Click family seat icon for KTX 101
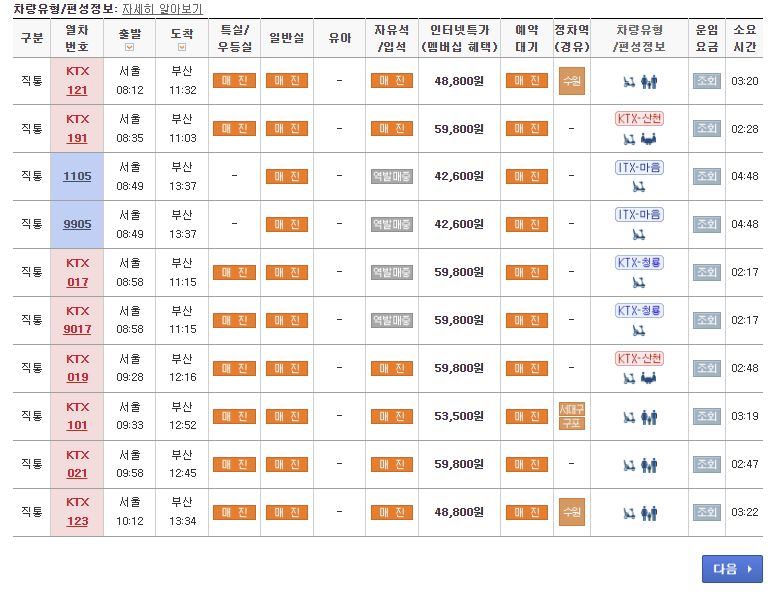 tap(649, 418)
